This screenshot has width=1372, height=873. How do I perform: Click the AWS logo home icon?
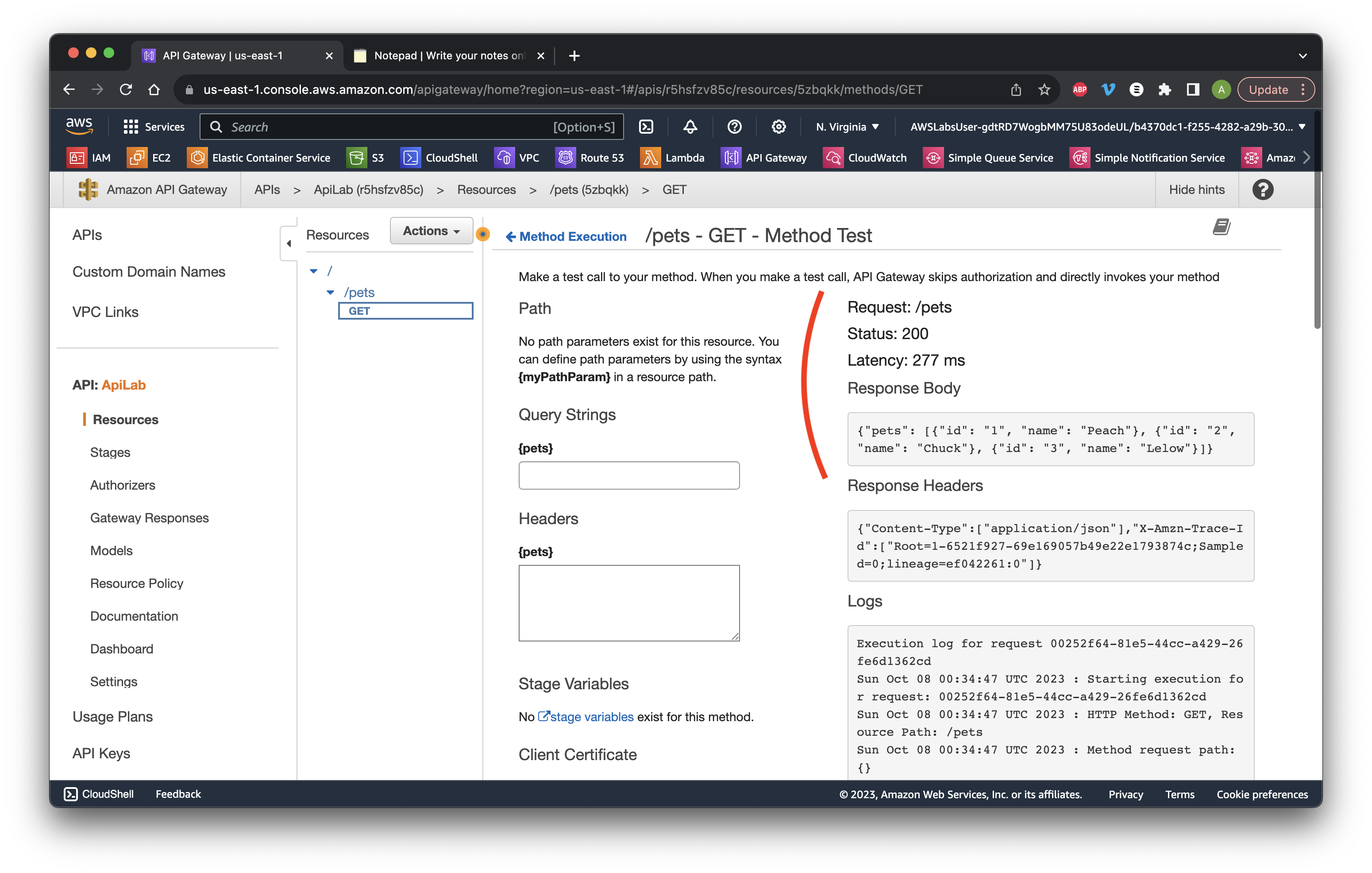[79, 126]
